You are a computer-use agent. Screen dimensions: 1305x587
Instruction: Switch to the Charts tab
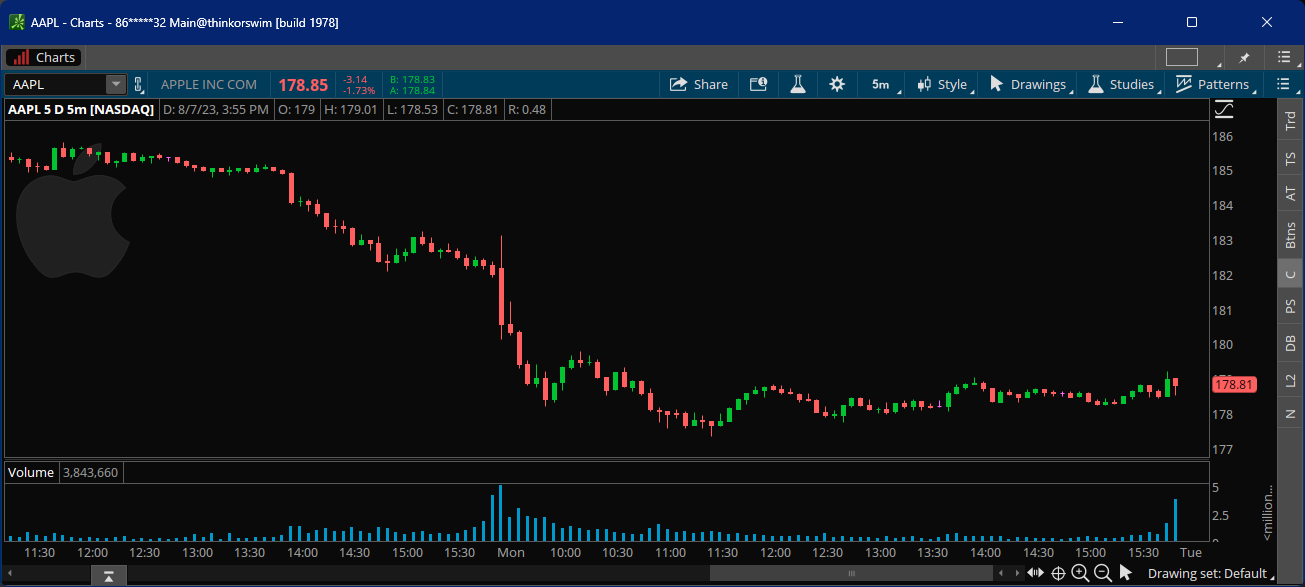pyautogui.click(x=44, y=57)
